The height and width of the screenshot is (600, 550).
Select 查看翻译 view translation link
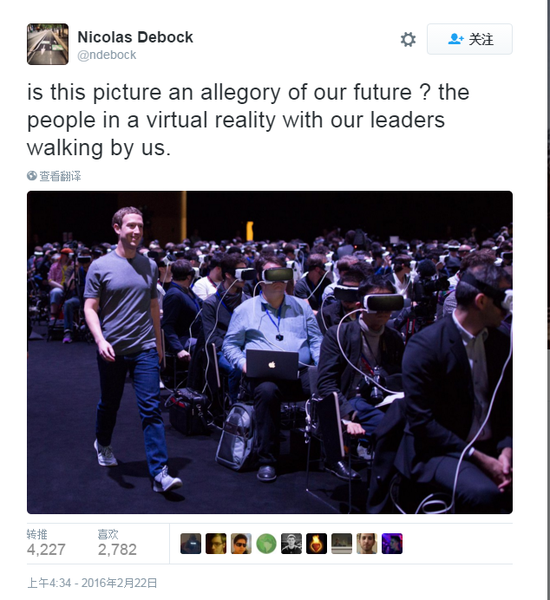(x=60, y=176)
